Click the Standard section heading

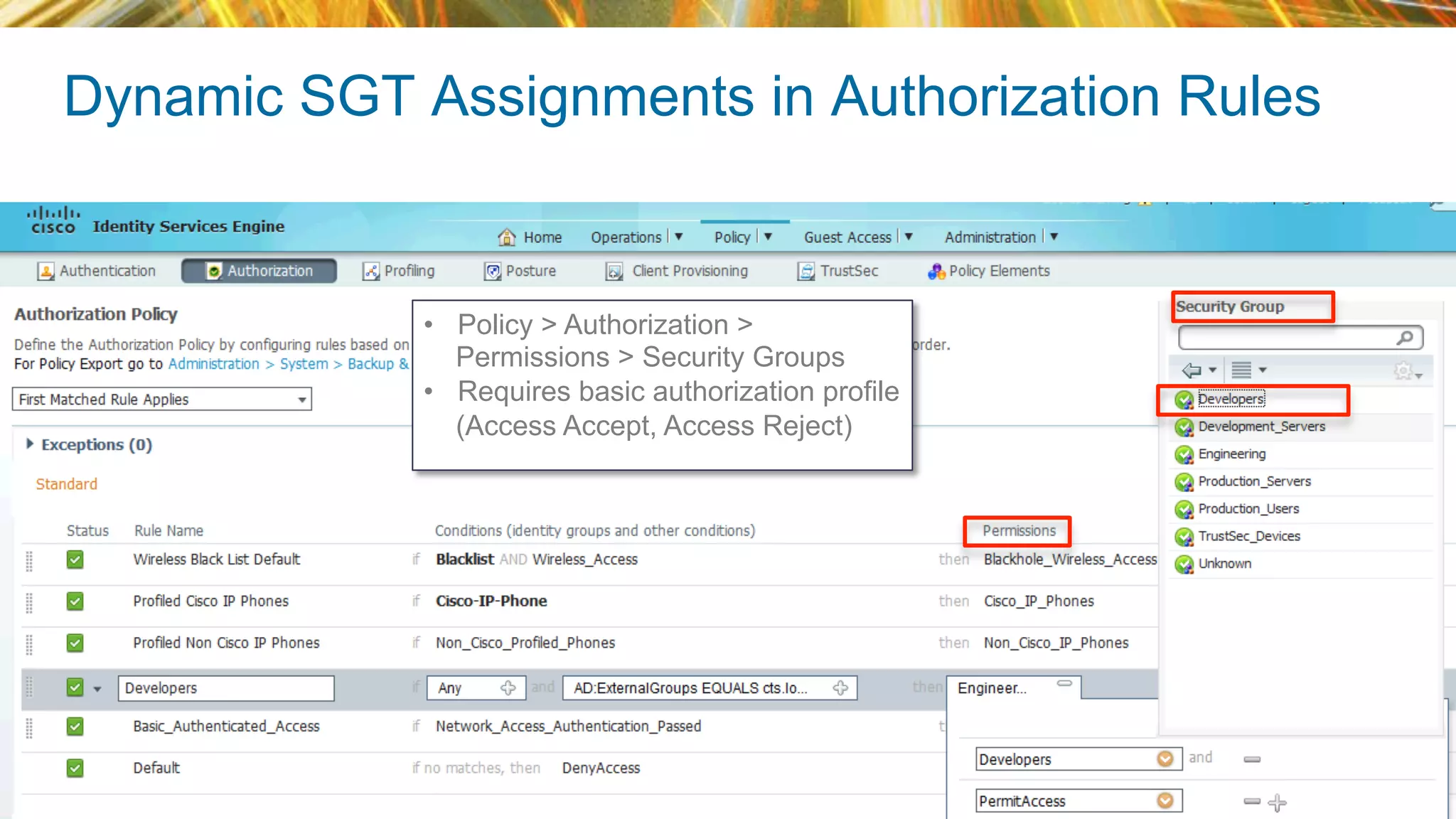[x=67, y=484]
